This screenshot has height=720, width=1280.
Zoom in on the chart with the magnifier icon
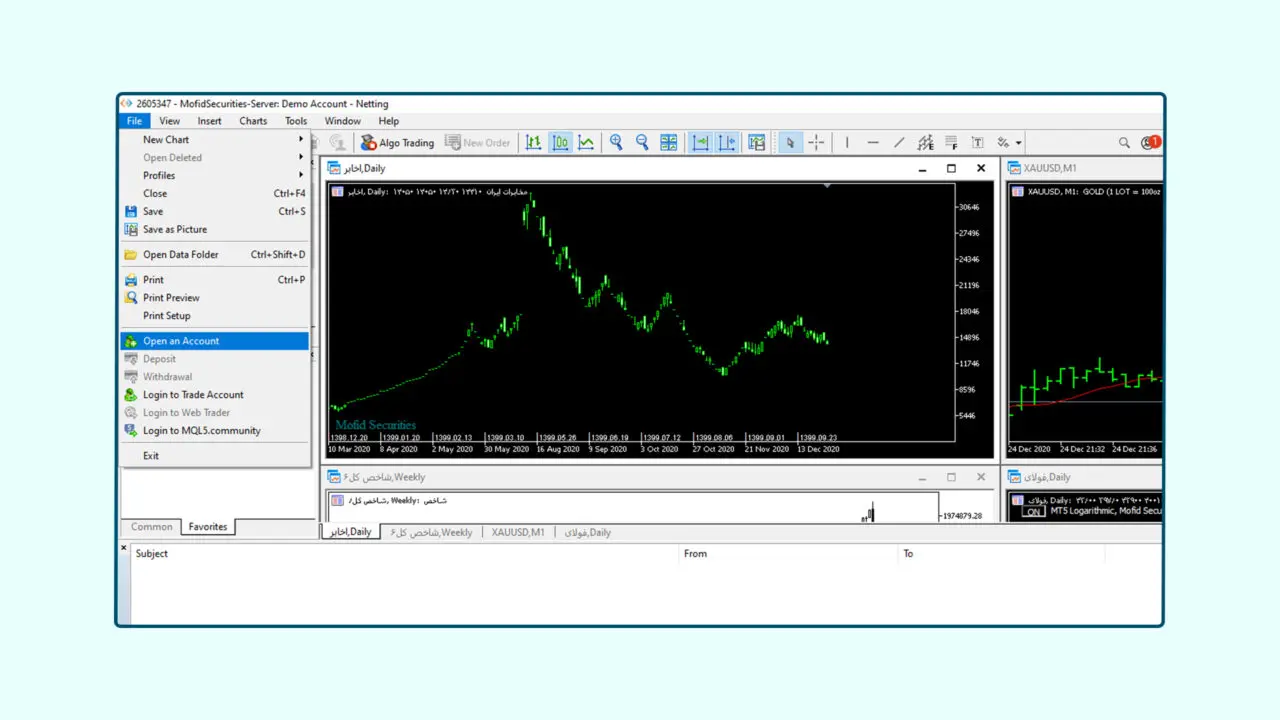click(x=616, y=143)
